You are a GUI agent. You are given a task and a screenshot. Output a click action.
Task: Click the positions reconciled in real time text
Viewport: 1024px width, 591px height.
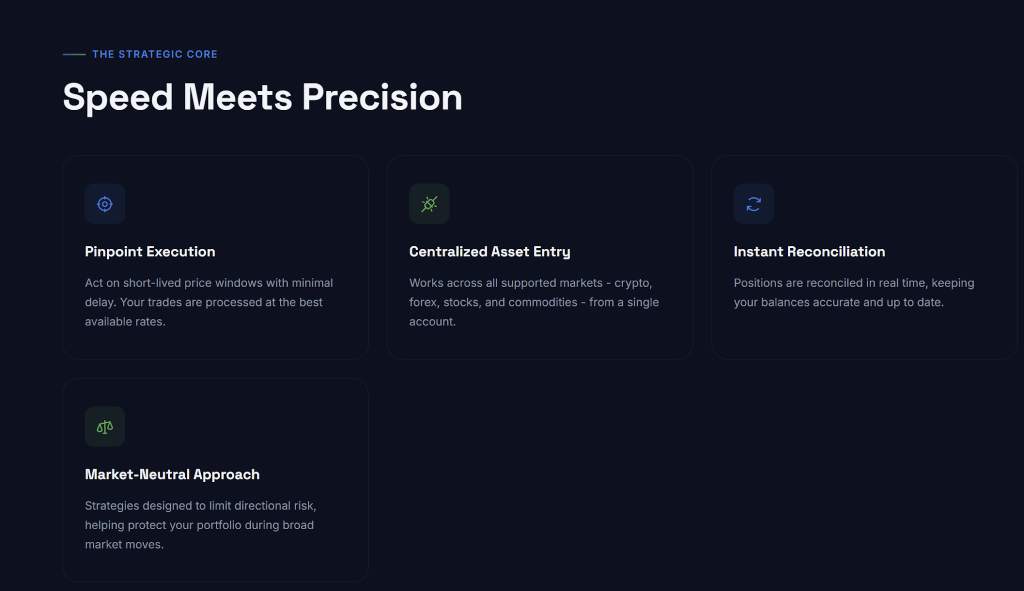[854, 293]
